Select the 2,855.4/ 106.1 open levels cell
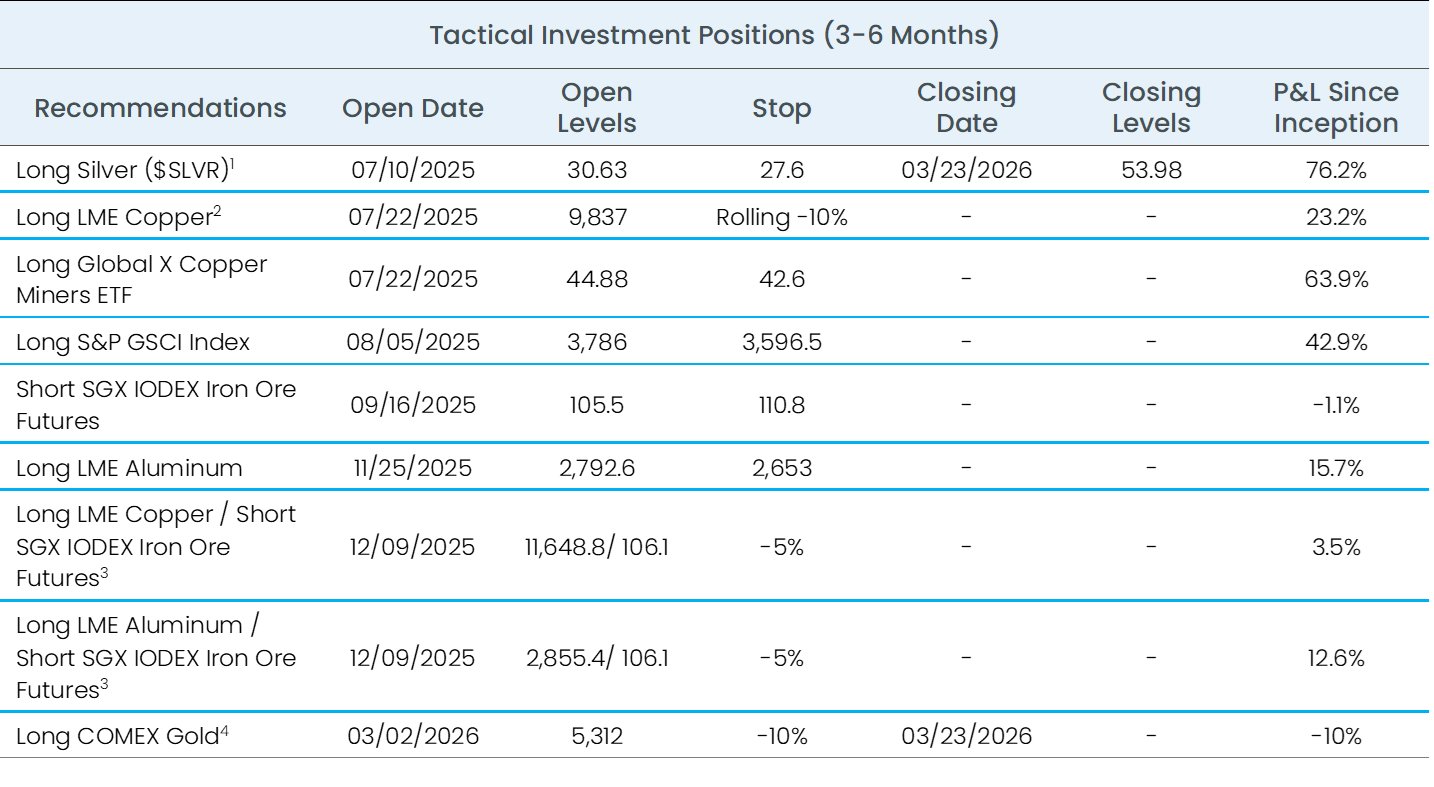This screenshot has height=787, width=1434. point(598,658)
